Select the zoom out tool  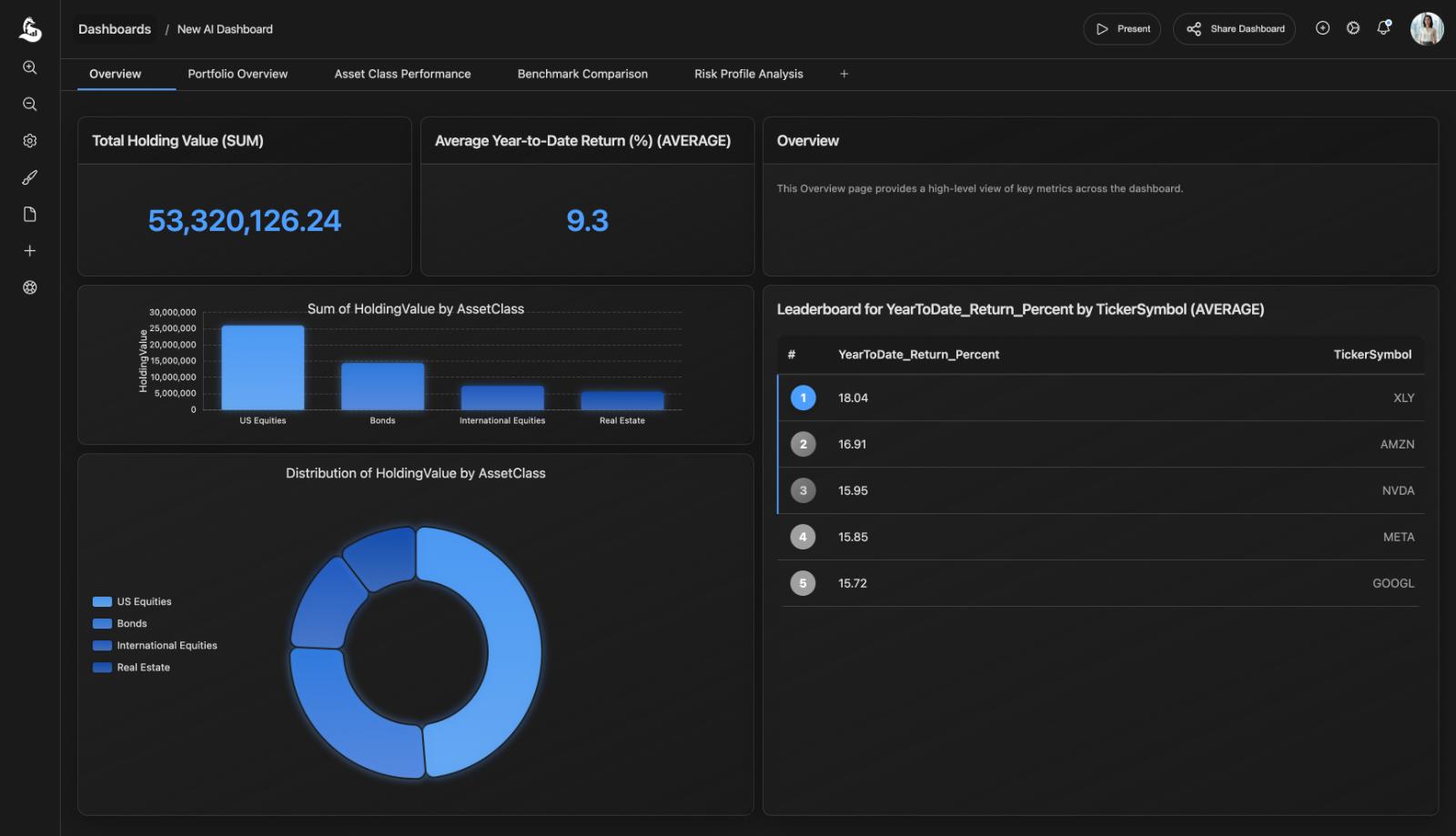coord(30,104)
